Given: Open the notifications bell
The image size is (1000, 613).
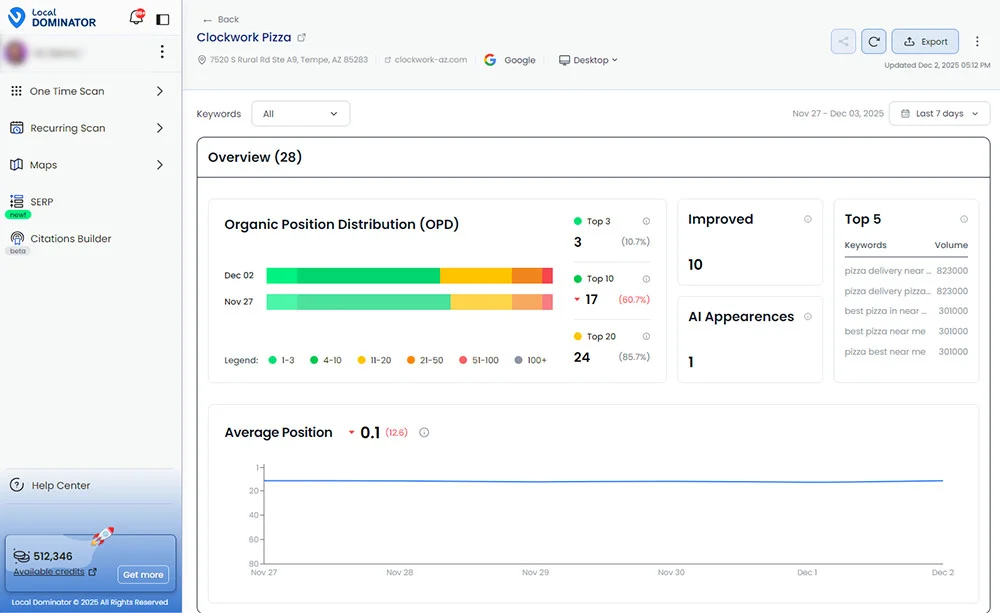Looking at the screenshot, I should [x=136, y=17].
